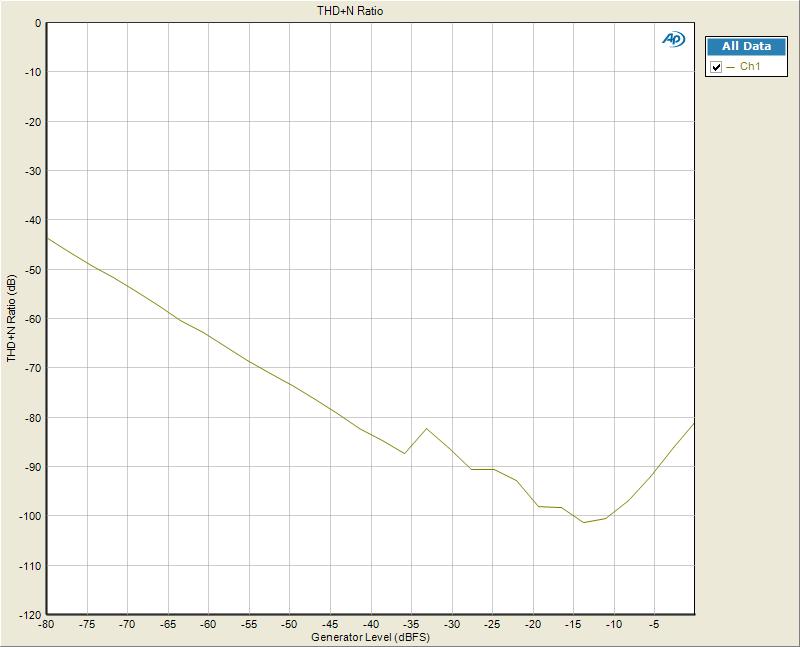Click the -80 tick on the horizontal axis
The image size is (800, 647).
(47, 624)
